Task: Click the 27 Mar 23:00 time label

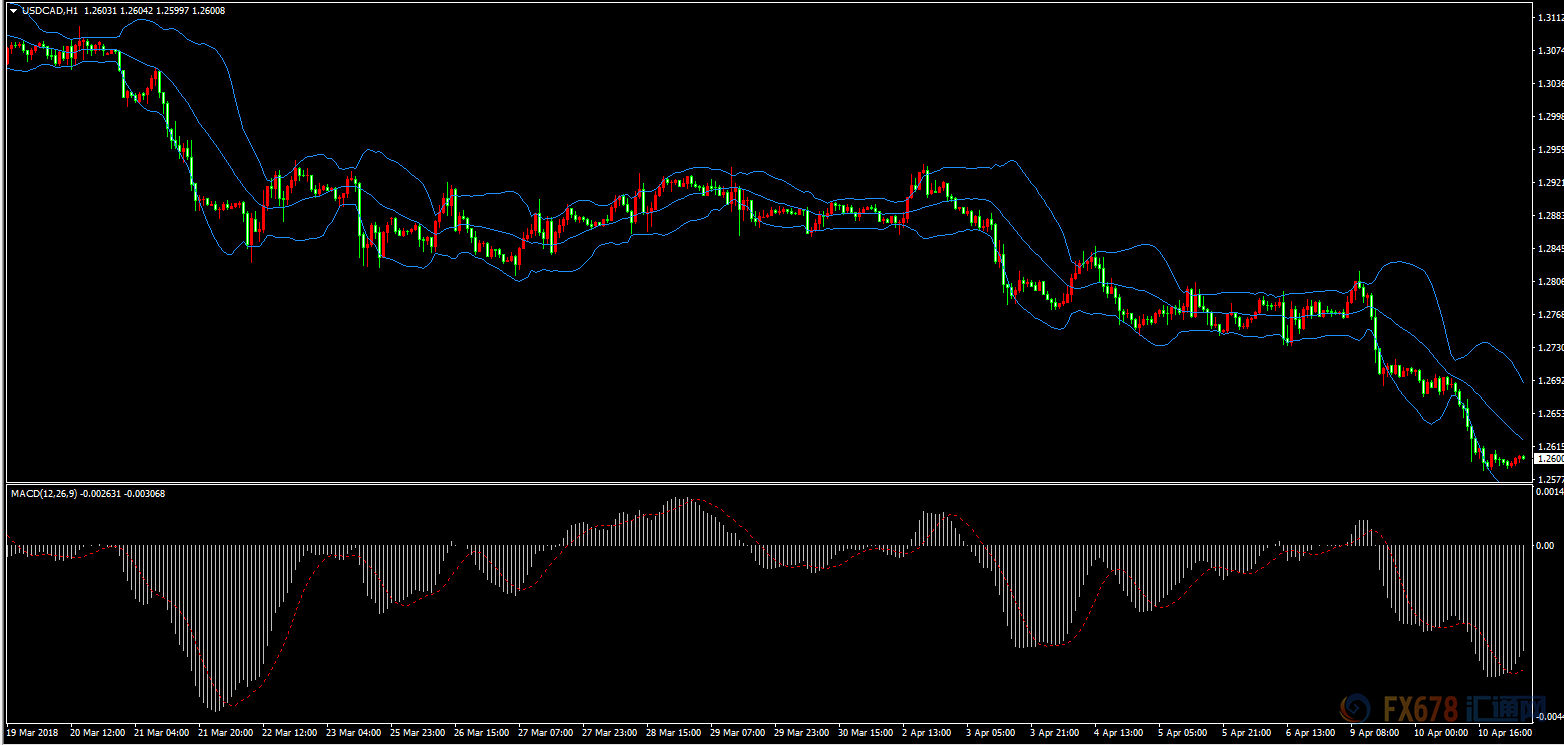Action: [609, 733]
